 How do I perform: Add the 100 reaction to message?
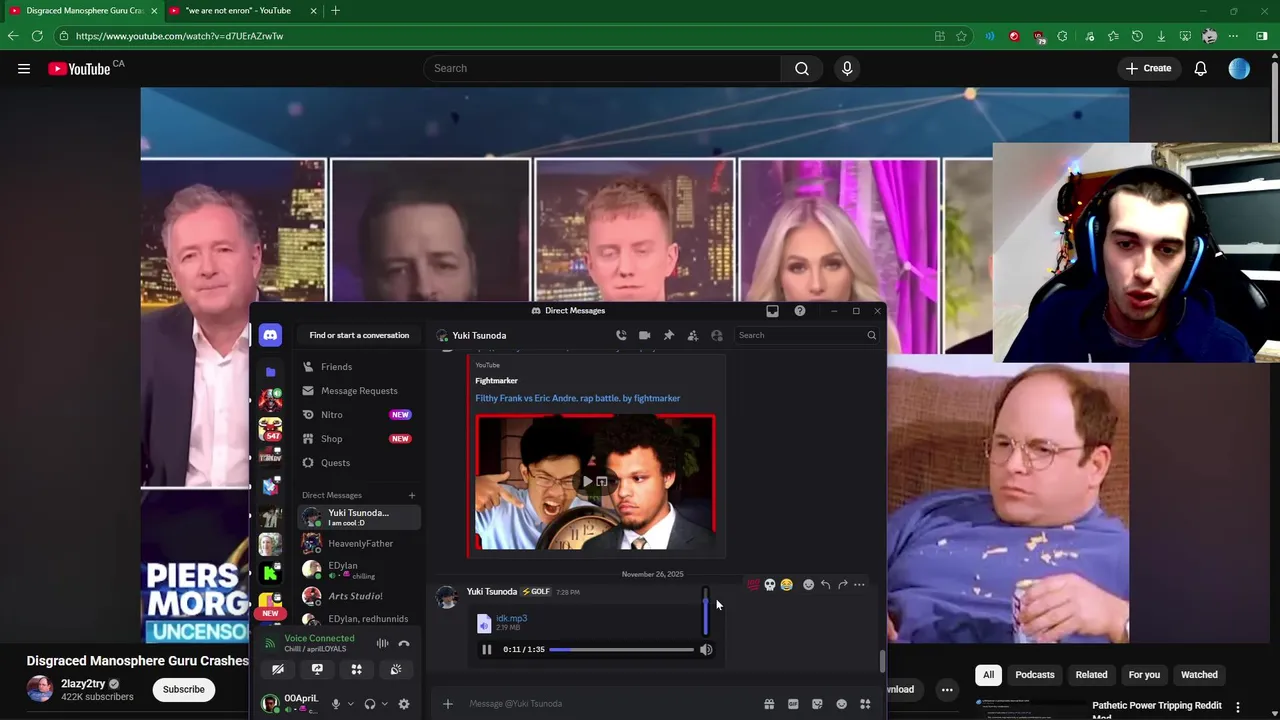[x=753, y=585]
